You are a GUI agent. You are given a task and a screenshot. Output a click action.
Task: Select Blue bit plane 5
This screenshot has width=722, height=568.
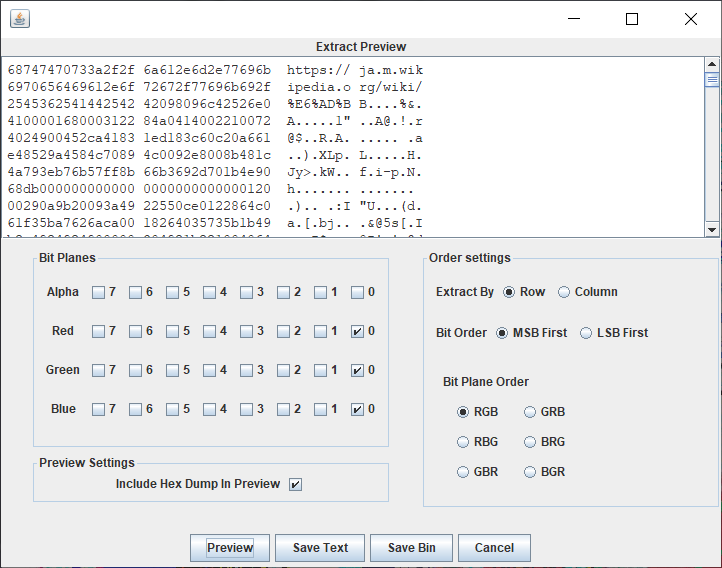click(x=172, y=410)
